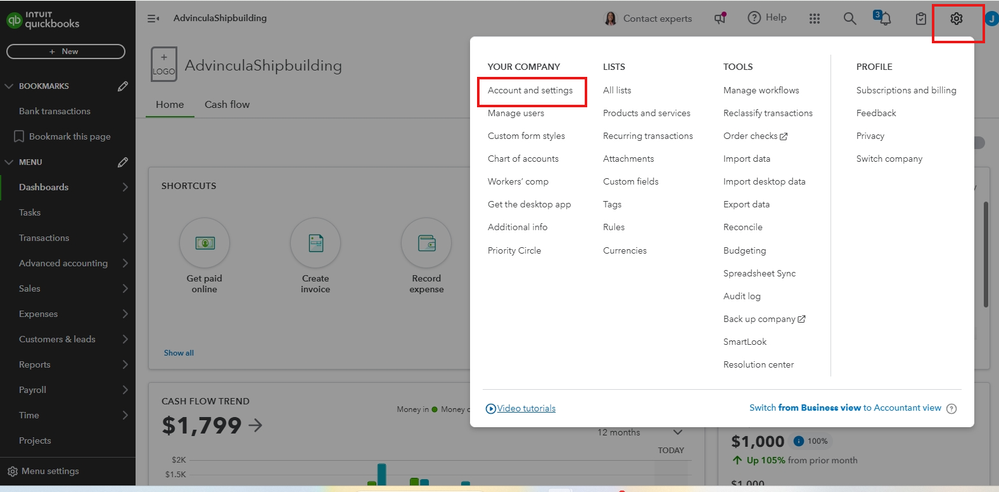Click the add LOGO placeholder
Viewport: 999px width, 492px height.
point(164,64)
